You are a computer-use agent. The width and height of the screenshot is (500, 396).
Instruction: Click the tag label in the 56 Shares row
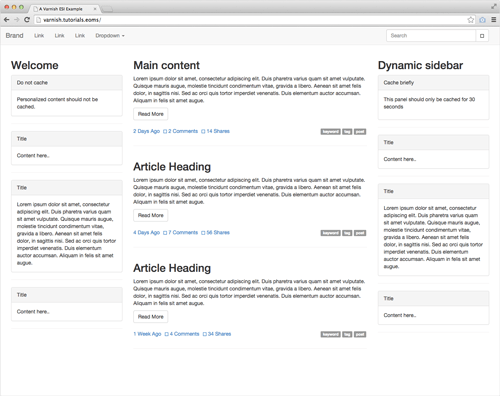tap(347, 233)
